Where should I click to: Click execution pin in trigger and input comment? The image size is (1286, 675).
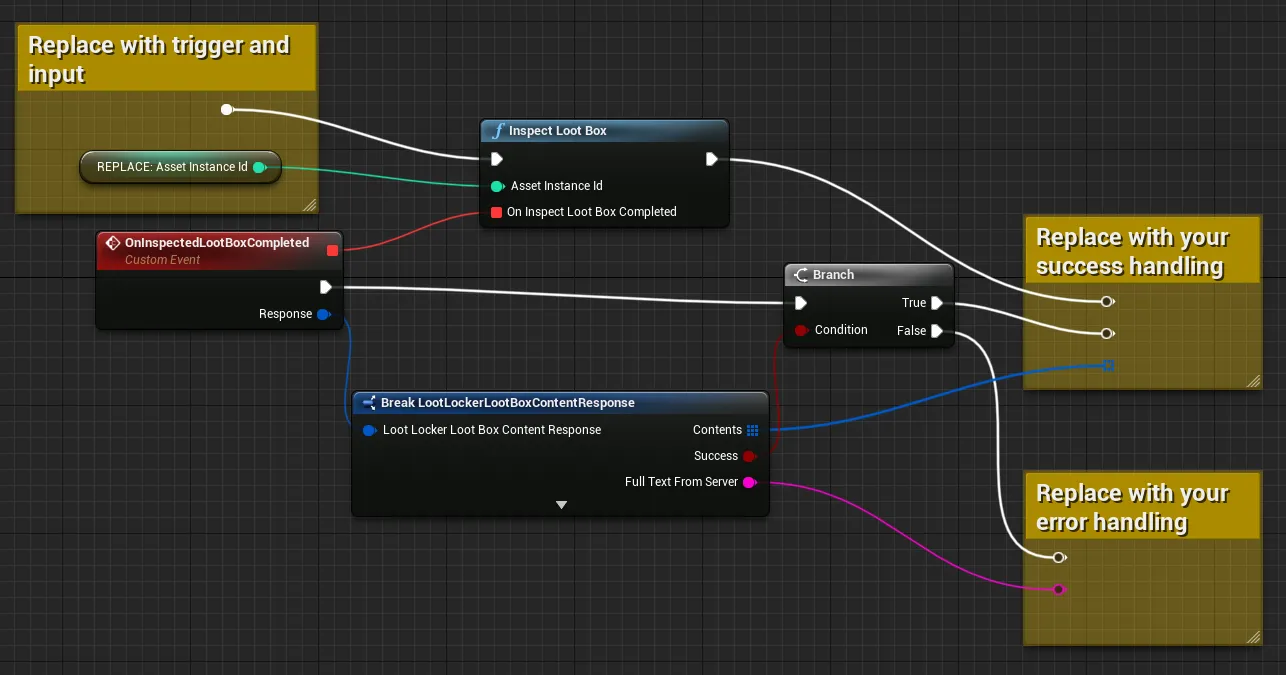[227, 109]
